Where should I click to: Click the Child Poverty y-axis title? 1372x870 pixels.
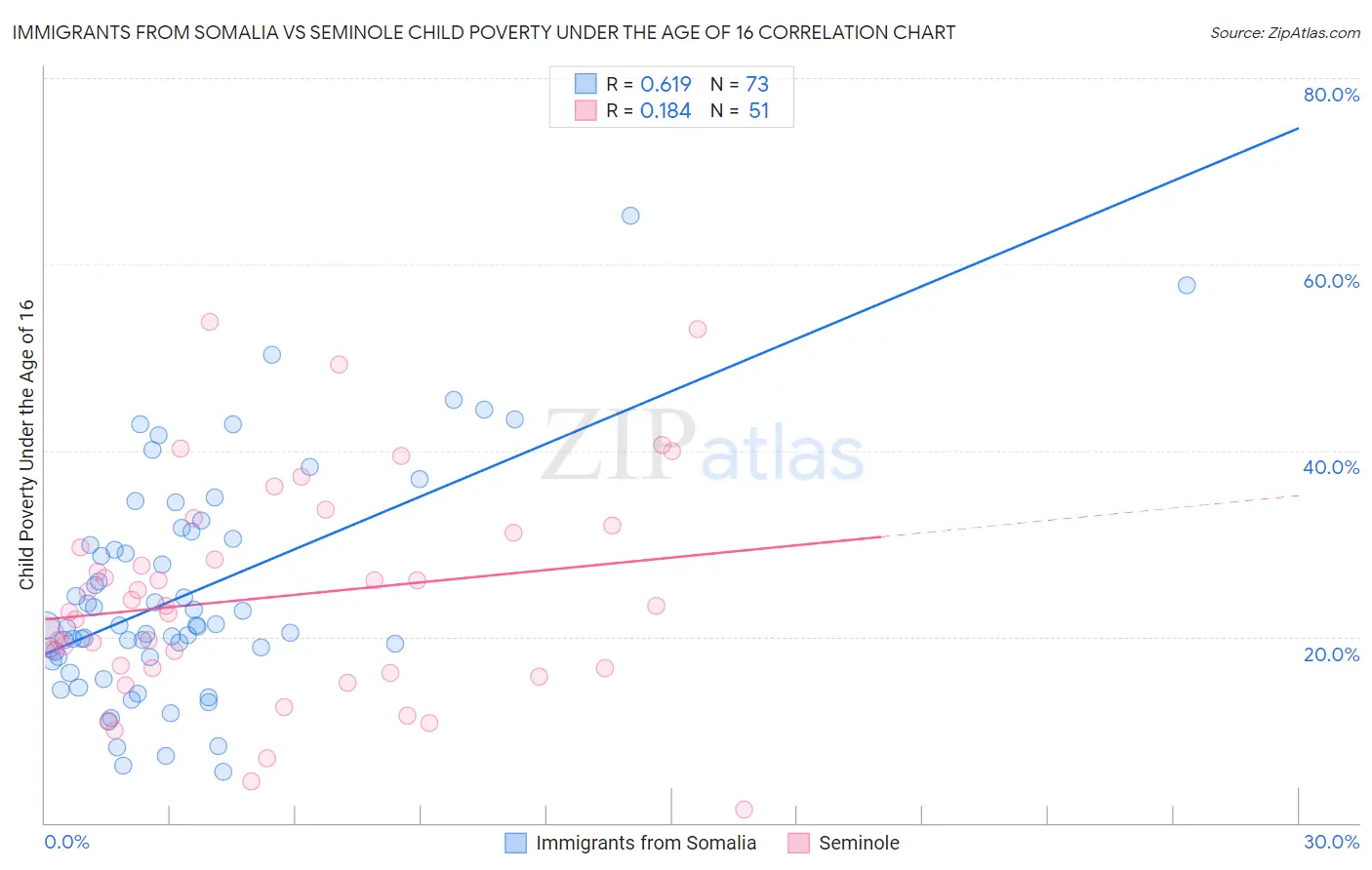tap(26, 444)
